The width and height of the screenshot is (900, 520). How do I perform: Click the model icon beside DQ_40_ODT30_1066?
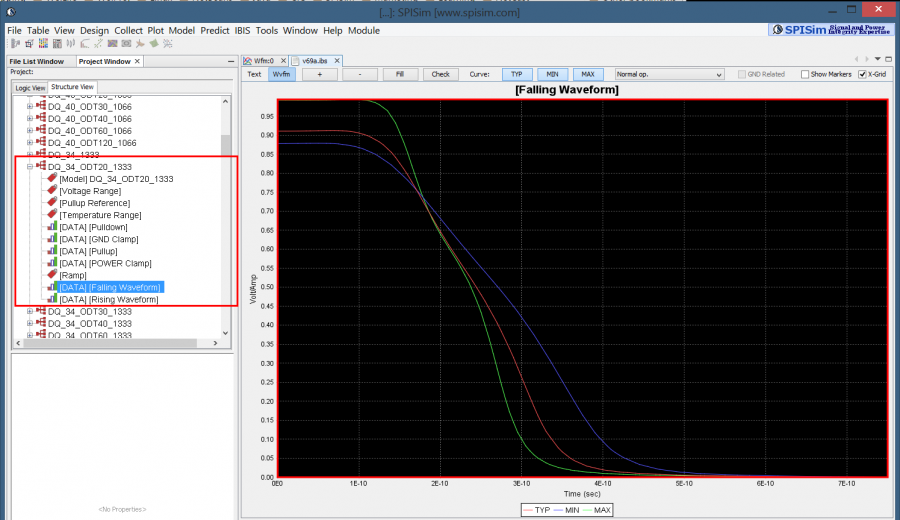coord(41,106)
